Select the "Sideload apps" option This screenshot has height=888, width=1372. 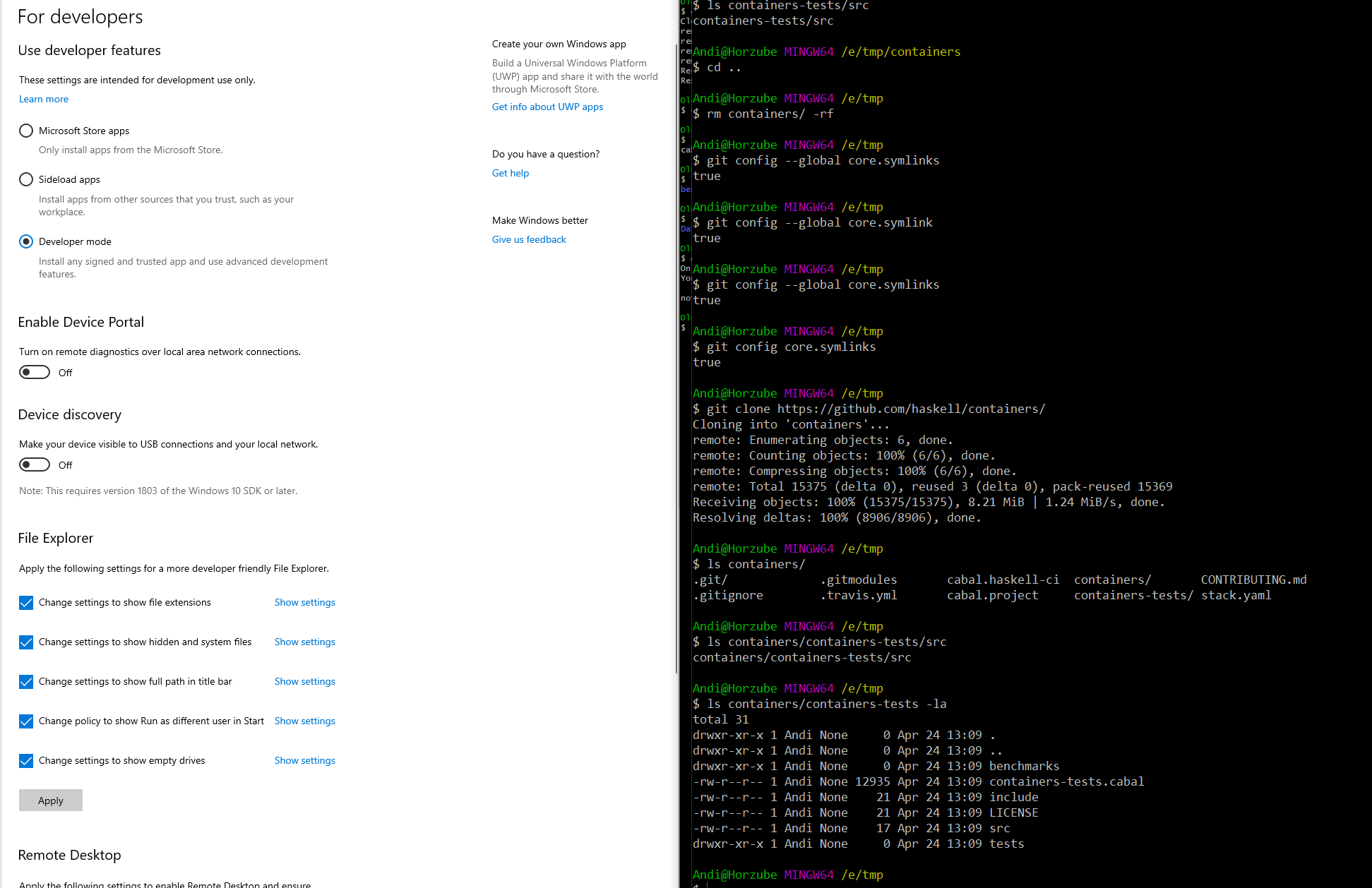(x=26, y=179)
